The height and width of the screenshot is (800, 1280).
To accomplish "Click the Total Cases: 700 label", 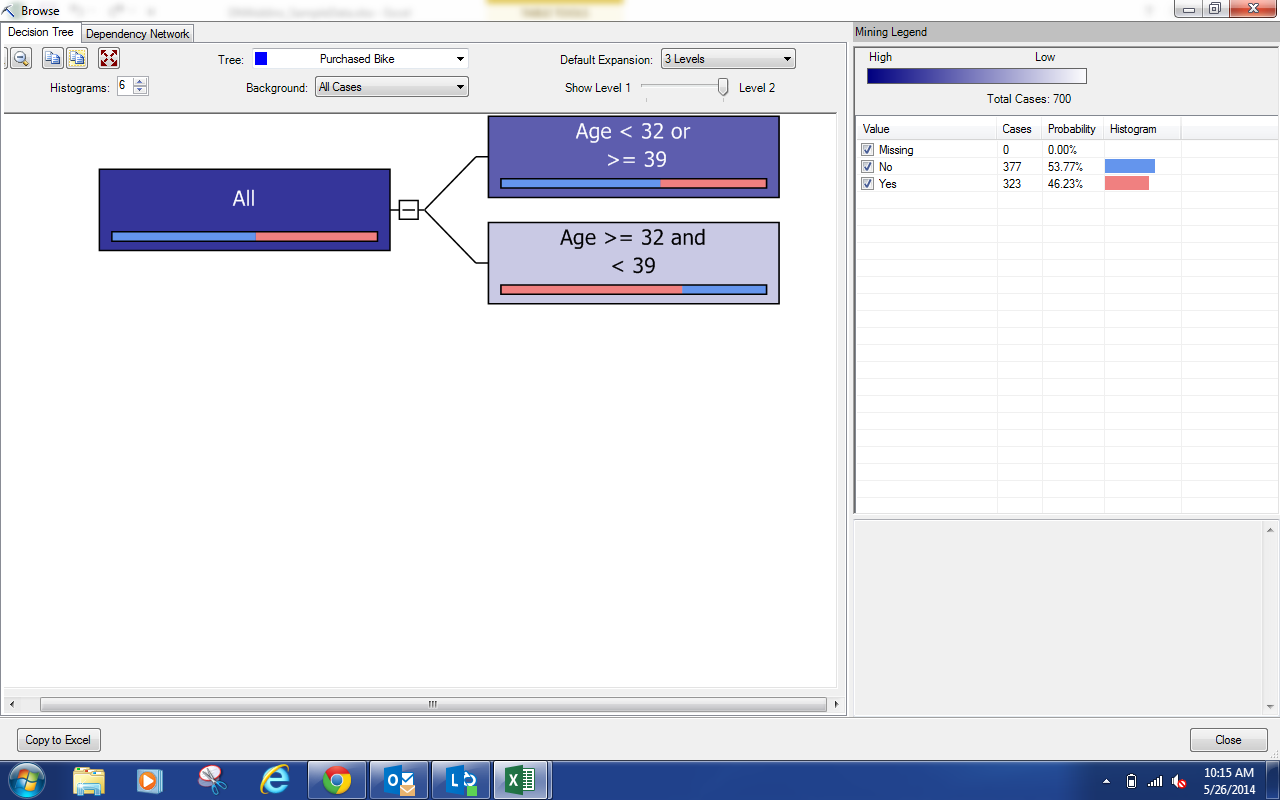I will (x=1029, y=99).
